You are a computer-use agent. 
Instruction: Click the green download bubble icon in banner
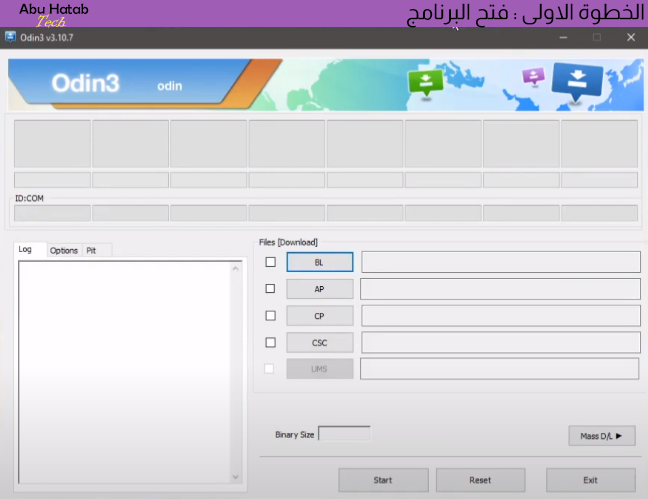coord(425,83)
